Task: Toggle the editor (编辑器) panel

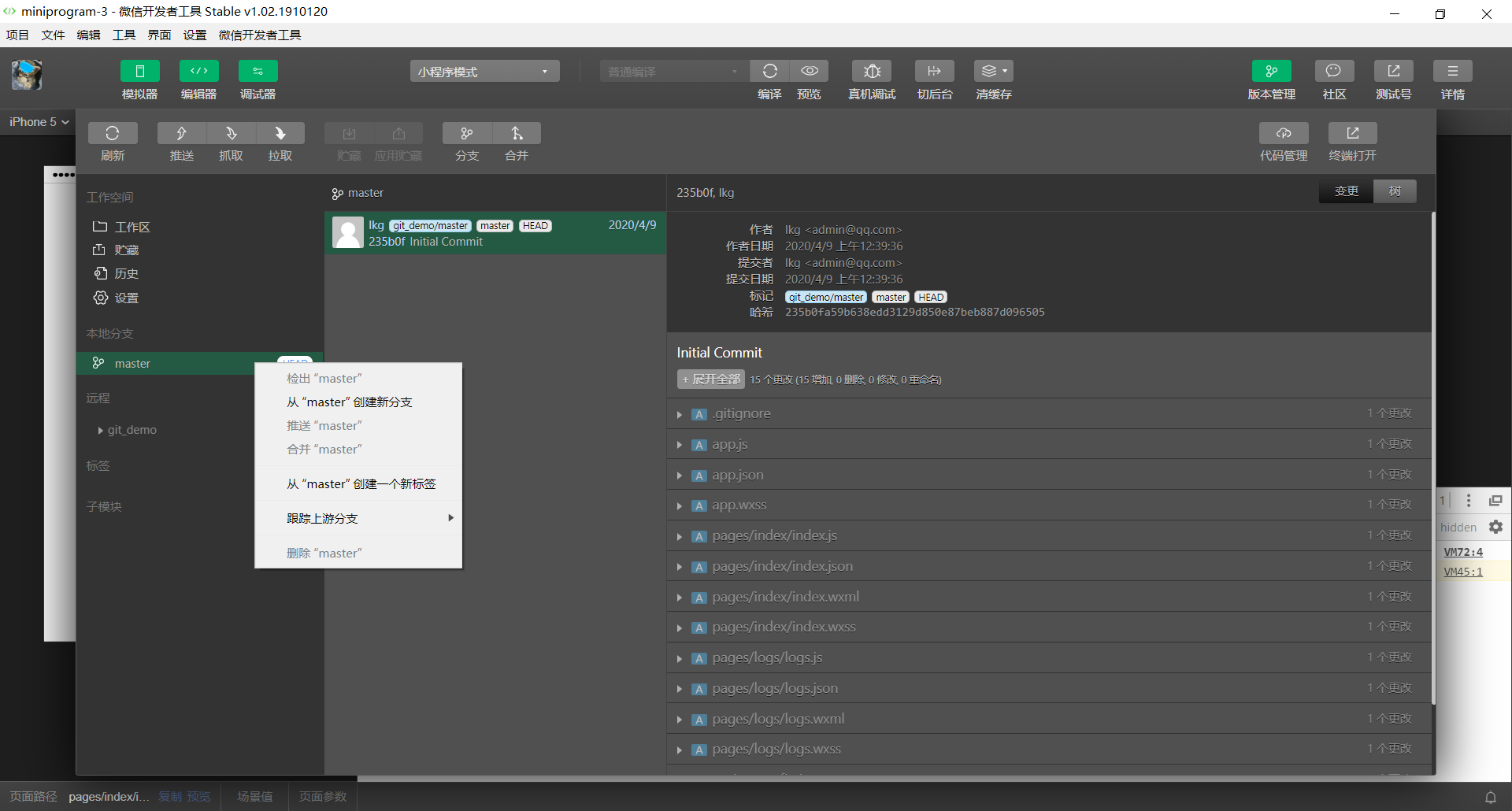Action: point(199,71)
